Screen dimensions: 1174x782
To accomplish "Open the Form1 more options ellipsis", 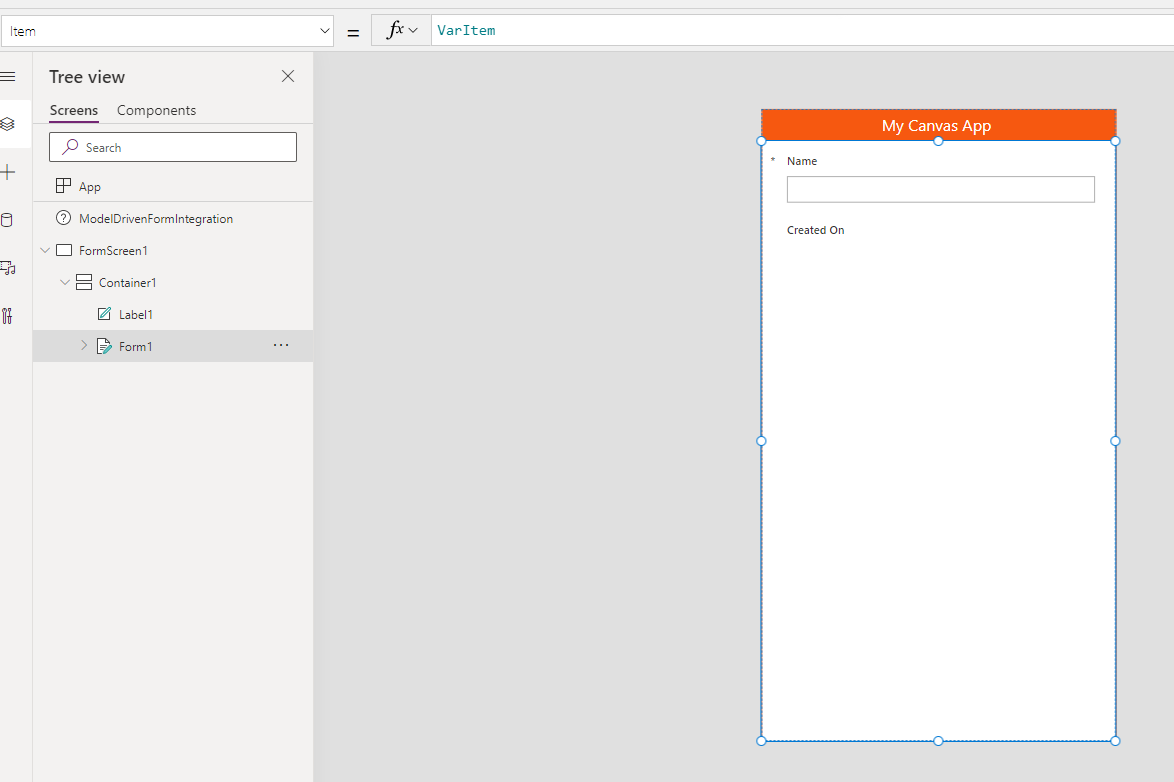I will click(x=281, y=346).
